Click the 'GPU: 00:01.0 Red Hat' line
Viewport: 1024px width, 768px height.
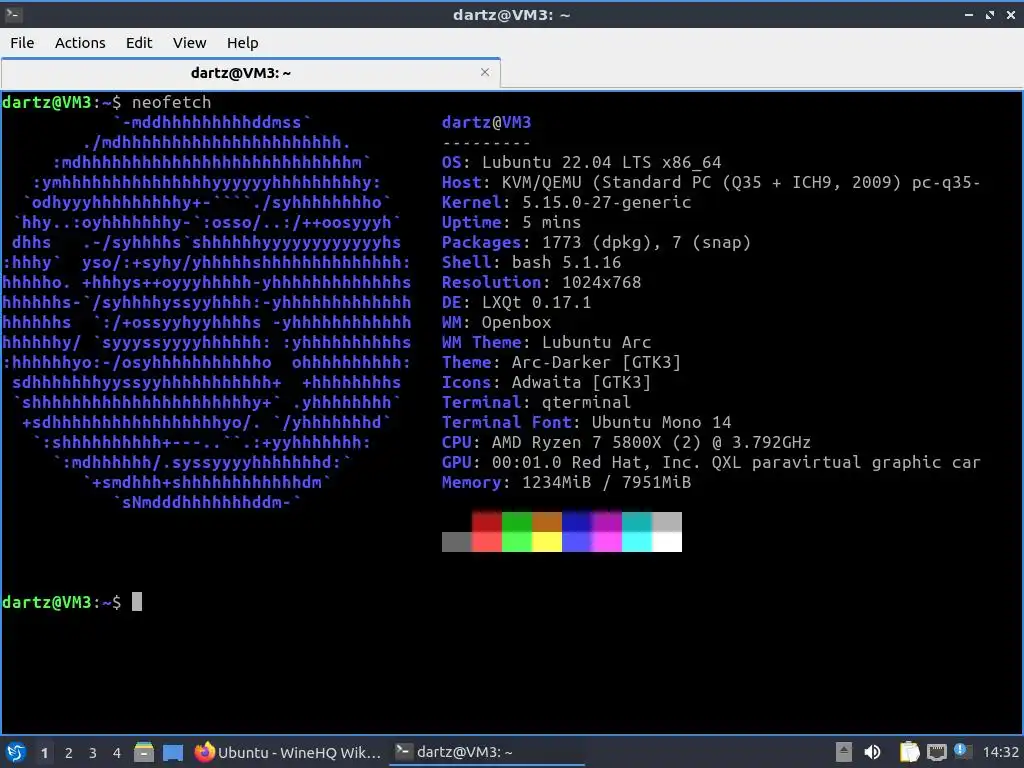(711, 462)
